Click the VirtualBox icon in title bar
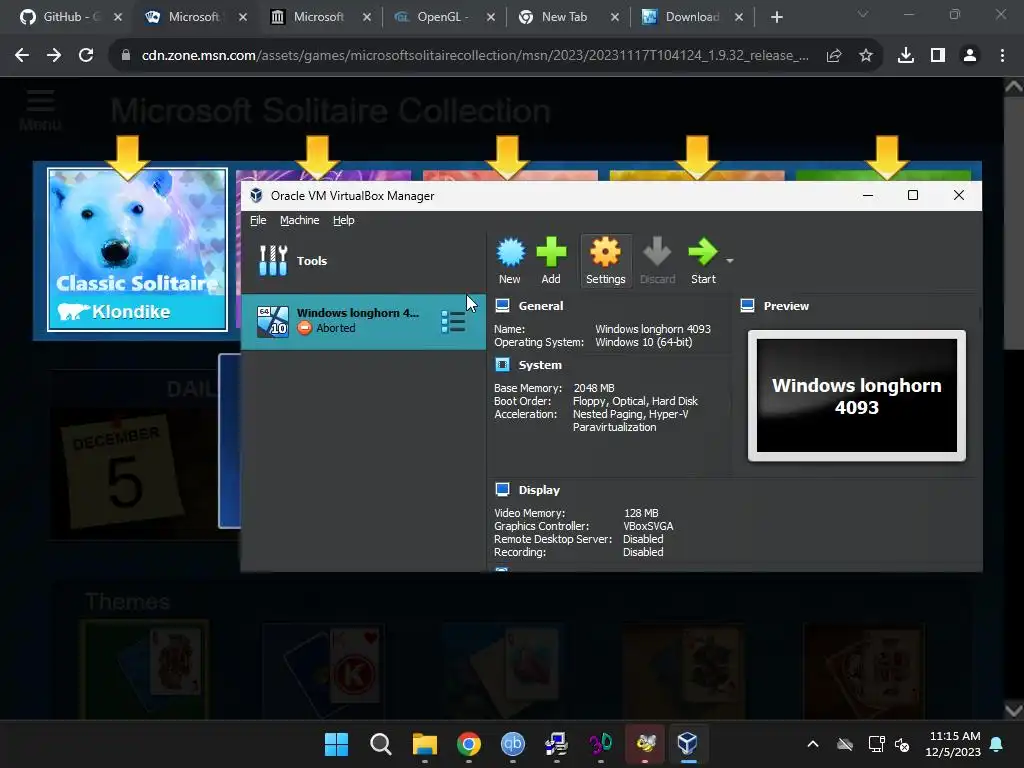1024x768 pixels. pyautogui.click(x=256, y=196)
